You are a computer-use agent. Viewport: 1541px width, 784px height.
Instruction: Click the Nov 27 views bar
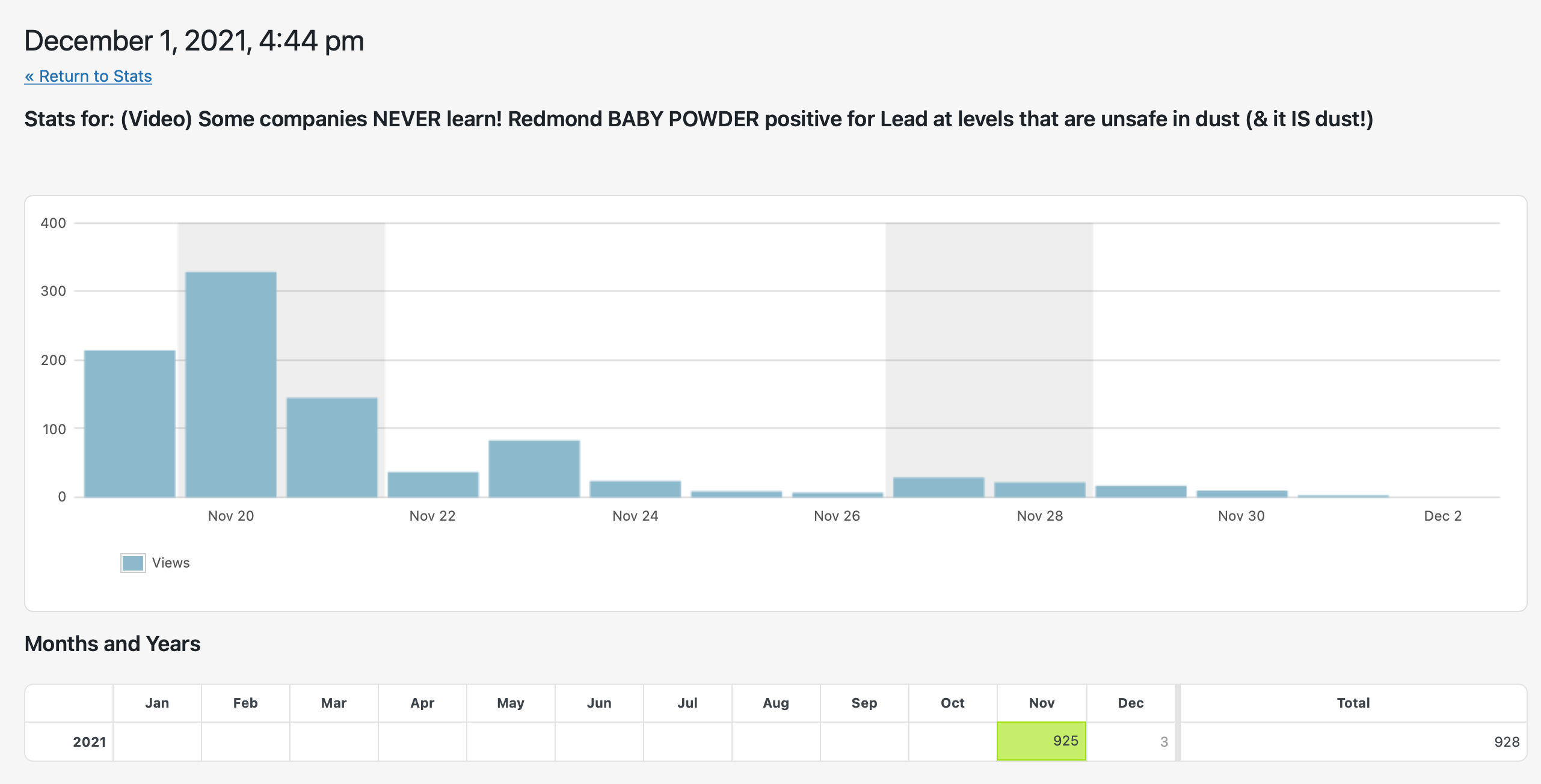click(x=938, y=487)
